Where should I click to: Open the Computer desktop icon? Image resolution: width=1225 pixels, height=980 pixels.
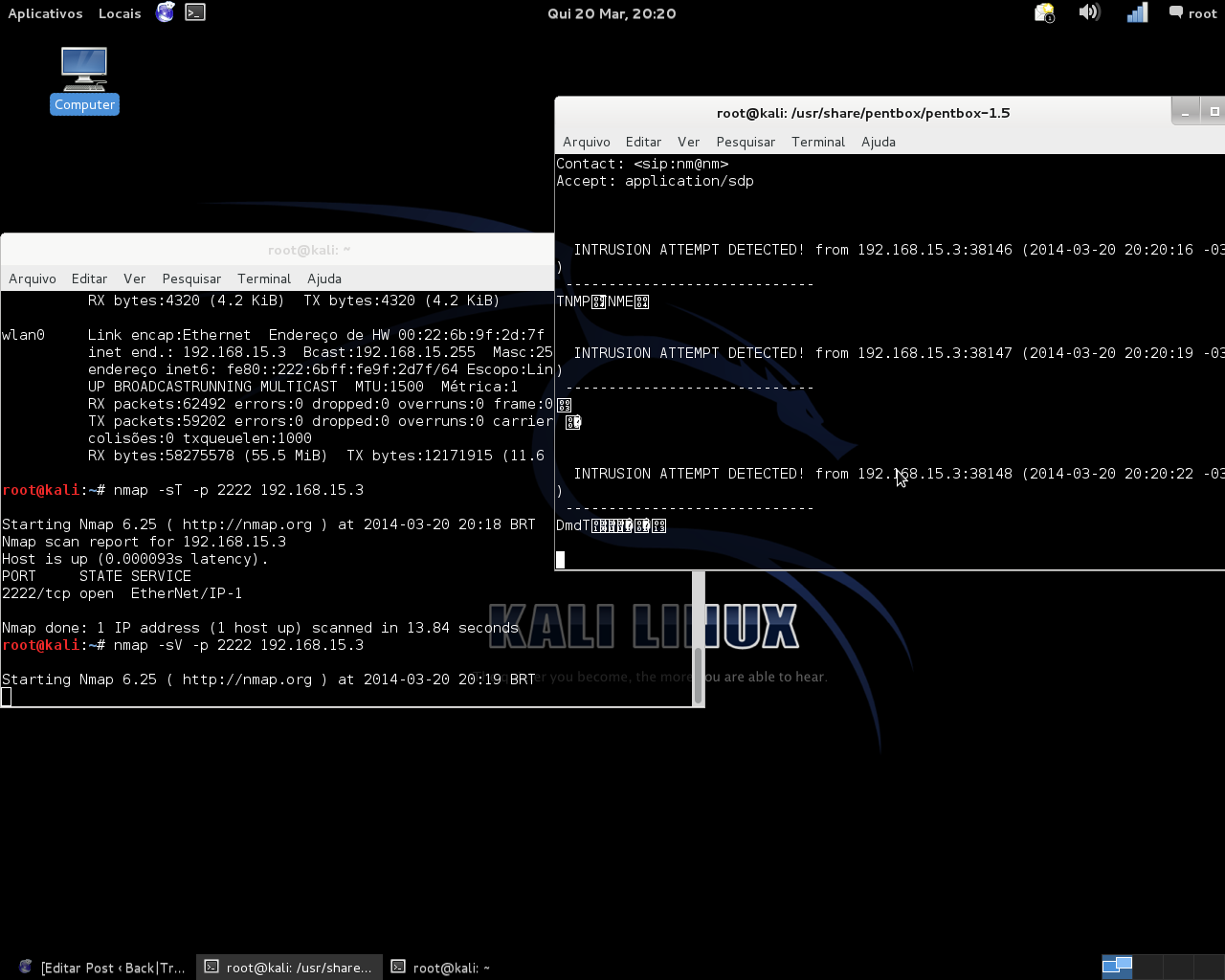[x=84, y=80]
